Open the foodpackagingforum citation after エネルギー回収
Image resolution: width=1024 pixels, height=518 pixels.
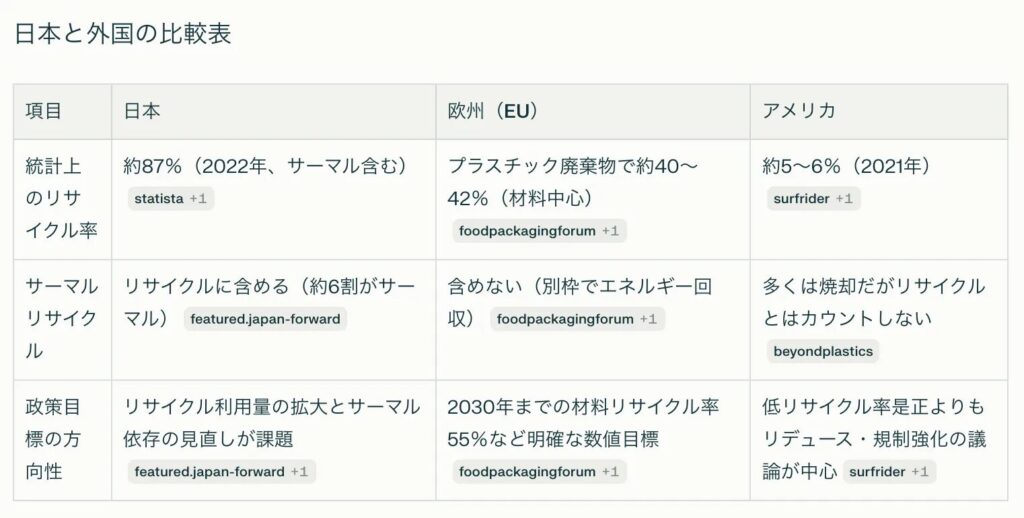(x=576, y=320)
